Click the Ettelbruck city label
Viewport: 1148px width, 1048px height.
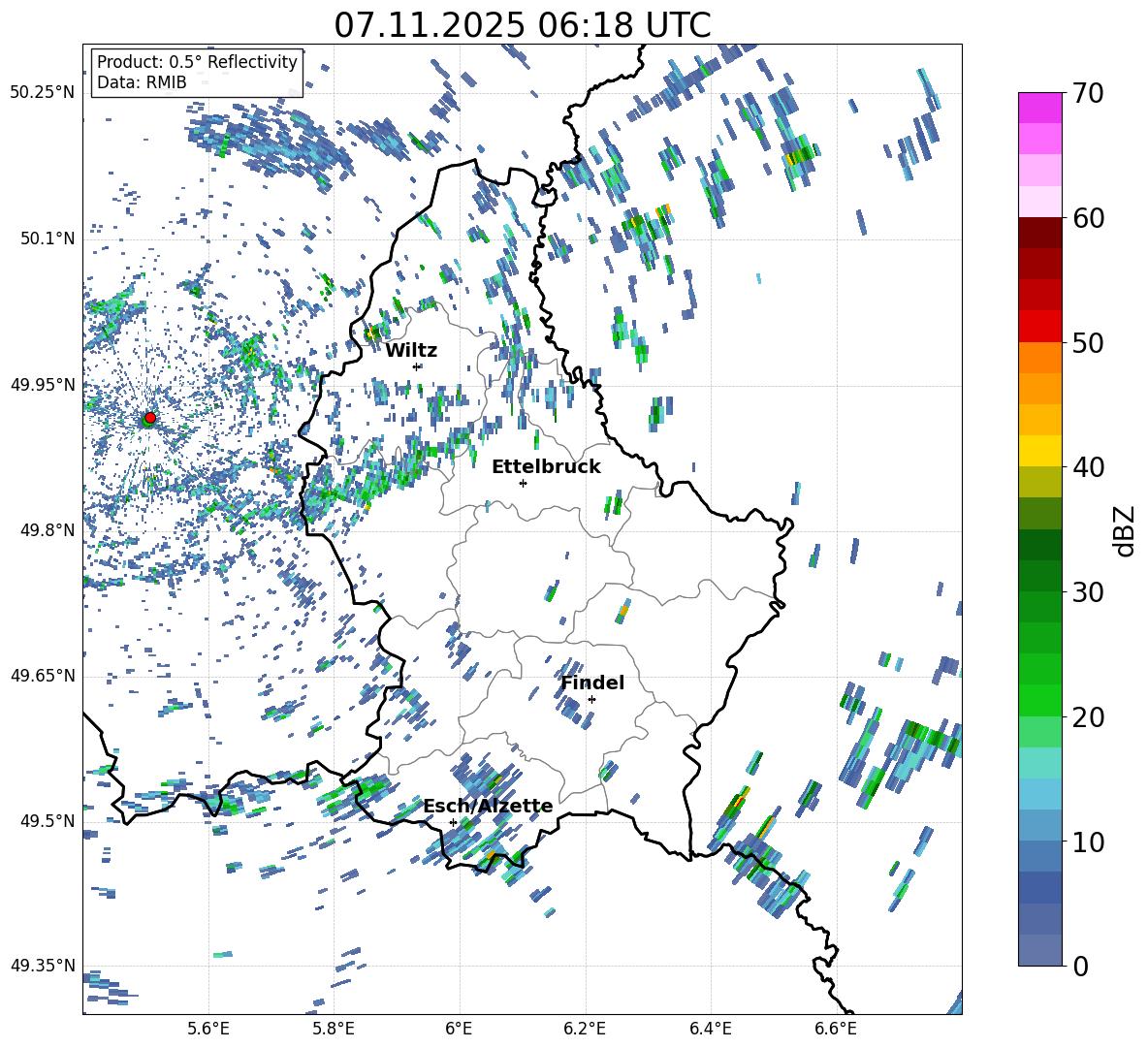546,467
